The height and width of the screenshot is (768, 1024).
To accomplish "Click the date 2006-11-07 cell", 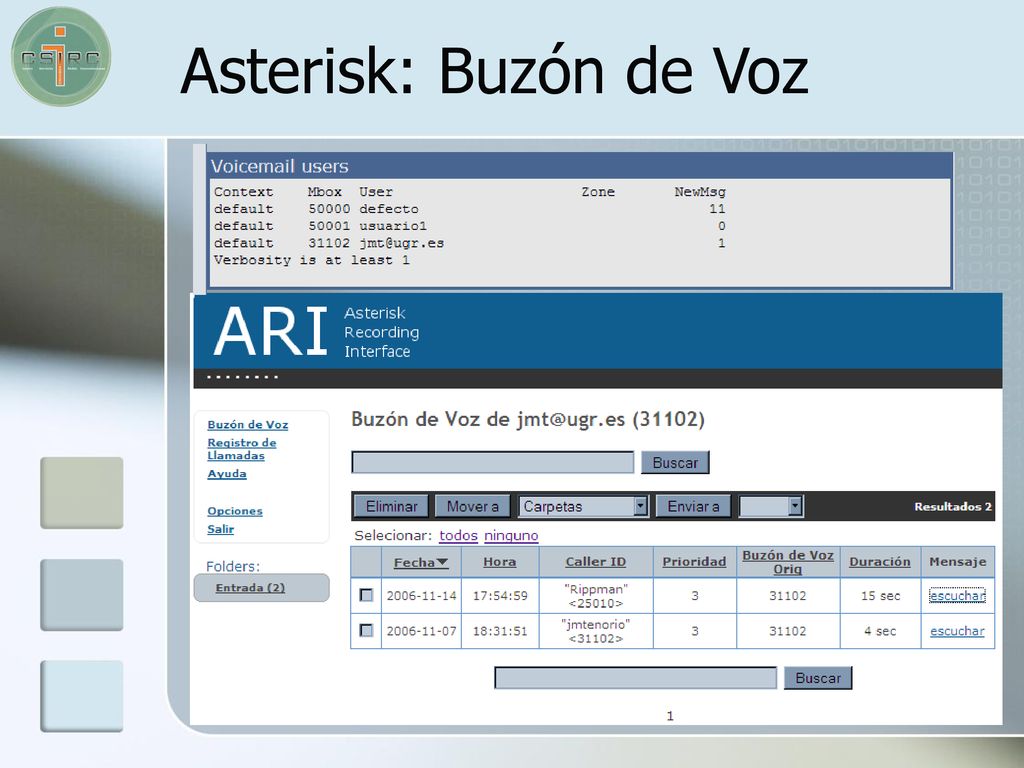I will pos(421,631).
